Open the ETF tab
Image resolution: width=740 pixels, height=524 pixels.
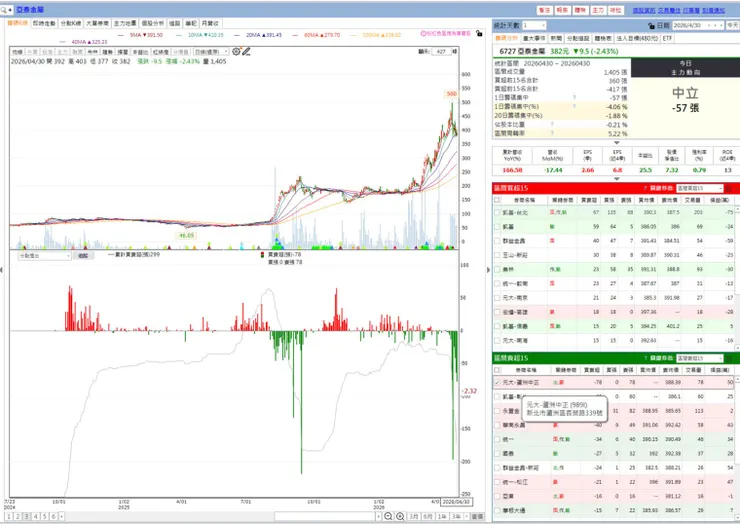point(667,38)
